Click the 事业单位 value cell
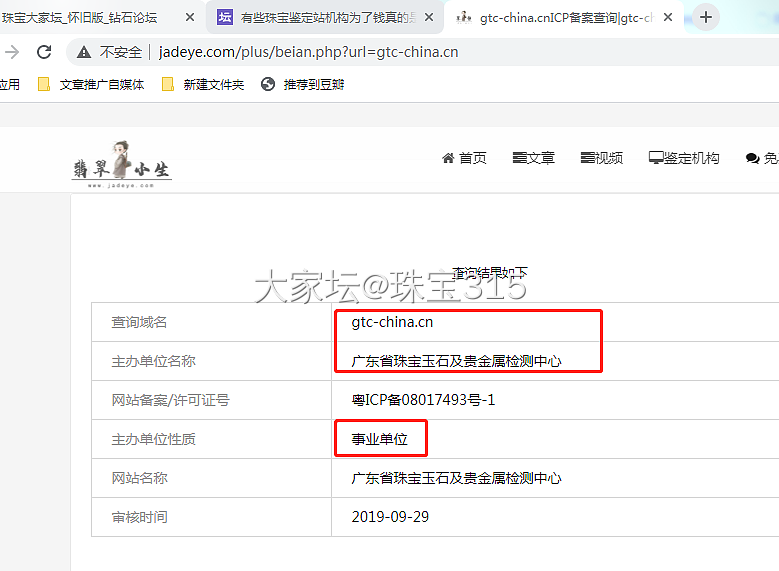 click(380, 439)
